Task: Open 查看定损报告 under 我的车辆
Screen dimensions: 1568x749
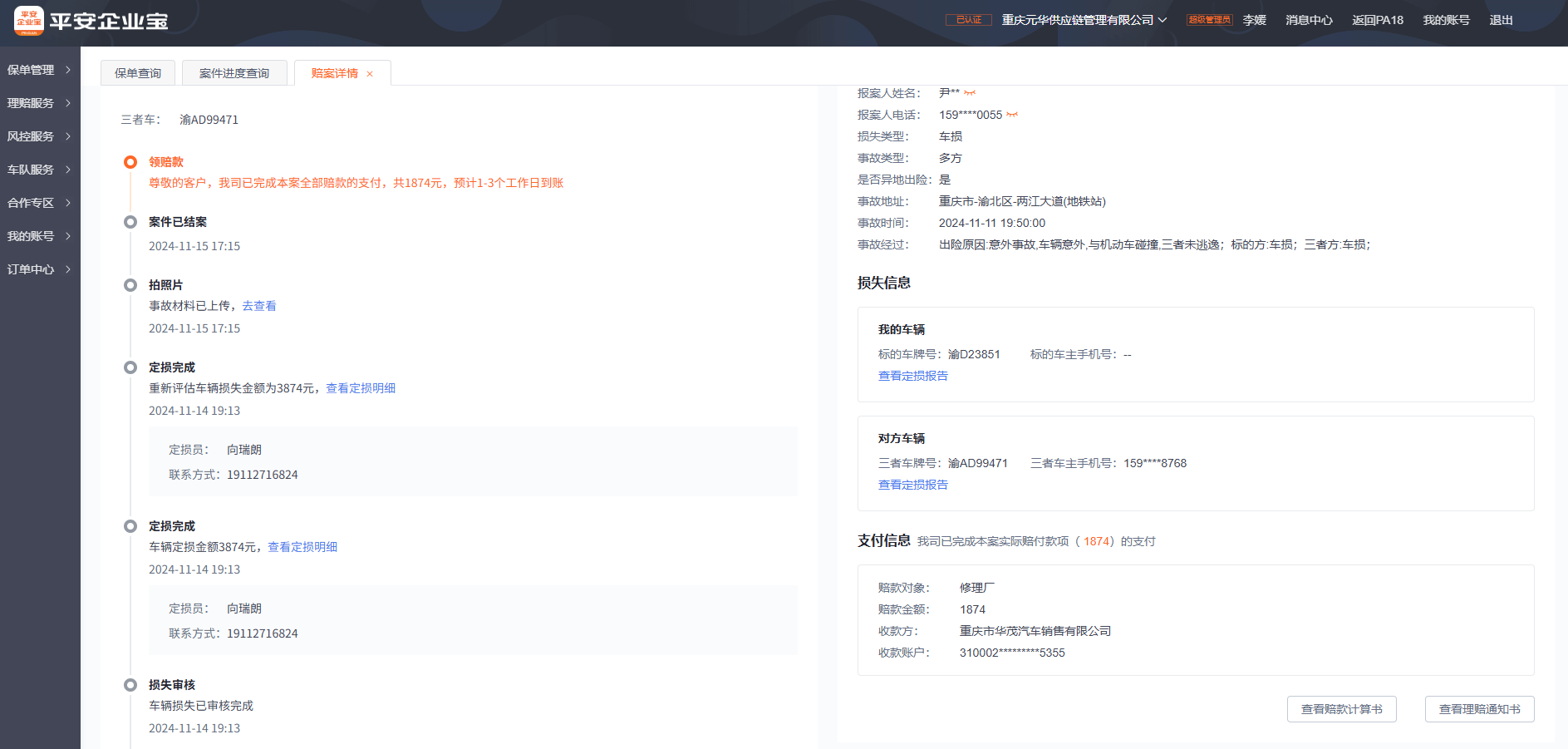Action: pyautogui.click(x=912, y=376)
